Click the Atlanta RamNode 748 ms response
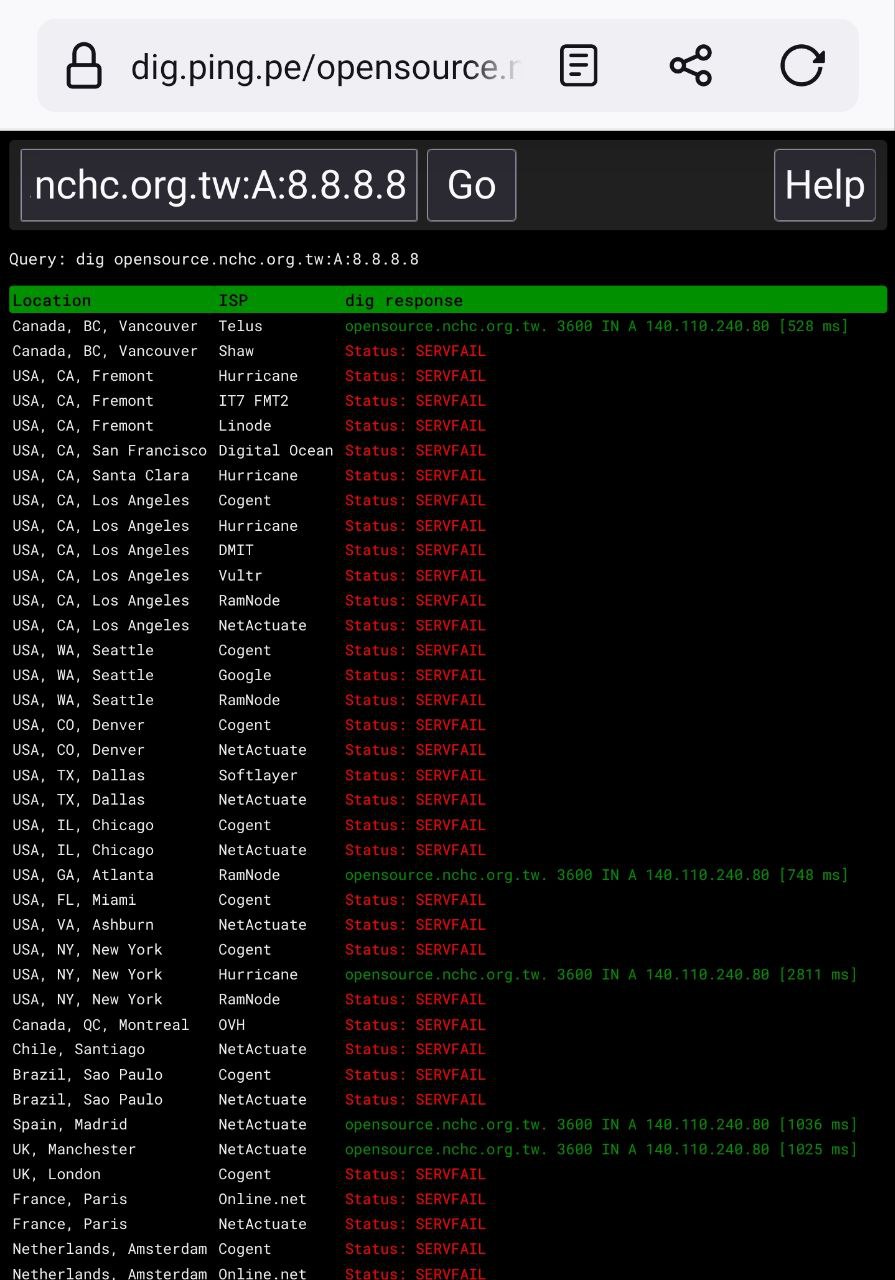The width and height of the screenshot is (895, 1280). coord(596,875)
